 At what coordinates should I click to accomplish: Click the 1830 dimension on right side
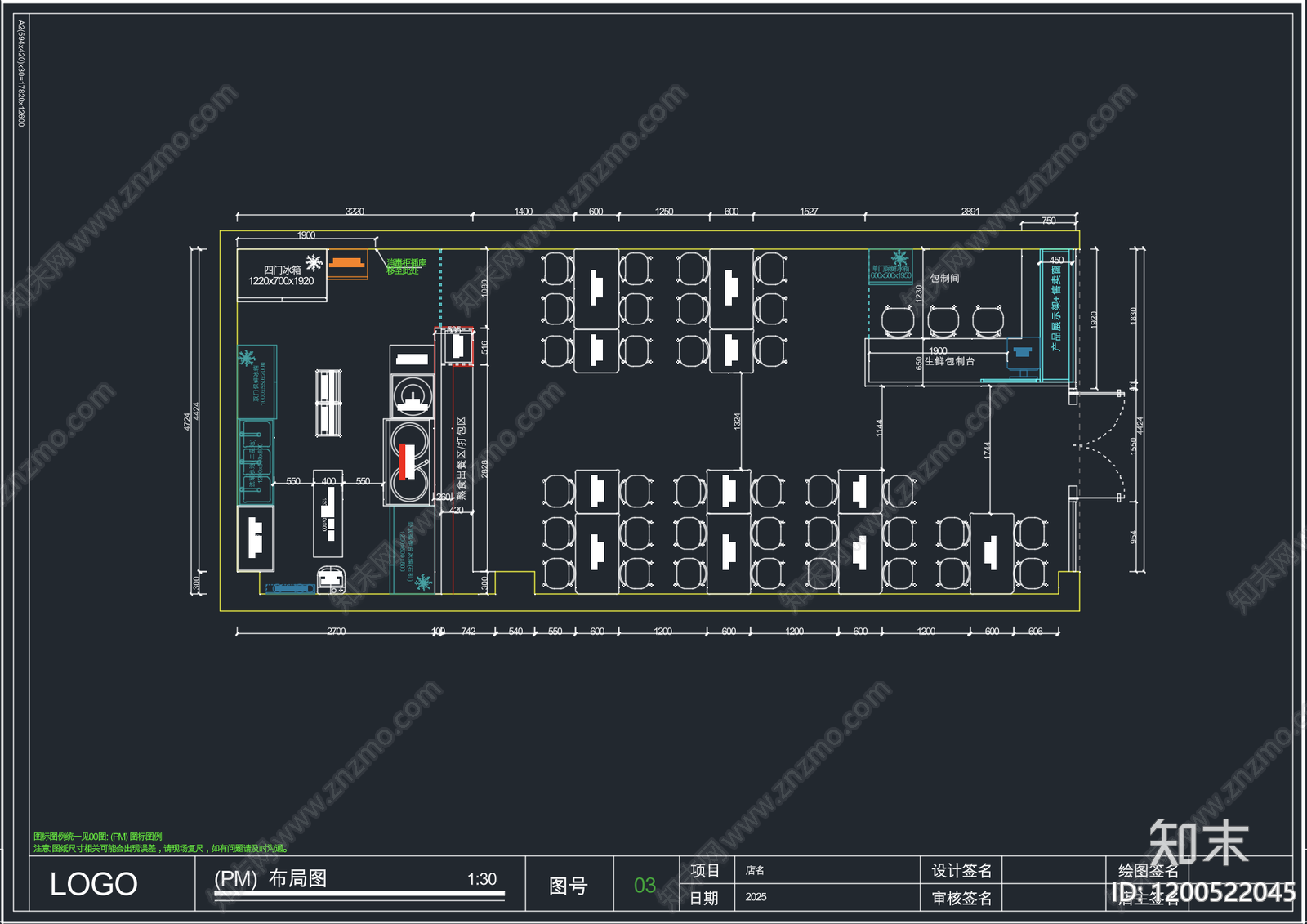1133,316
